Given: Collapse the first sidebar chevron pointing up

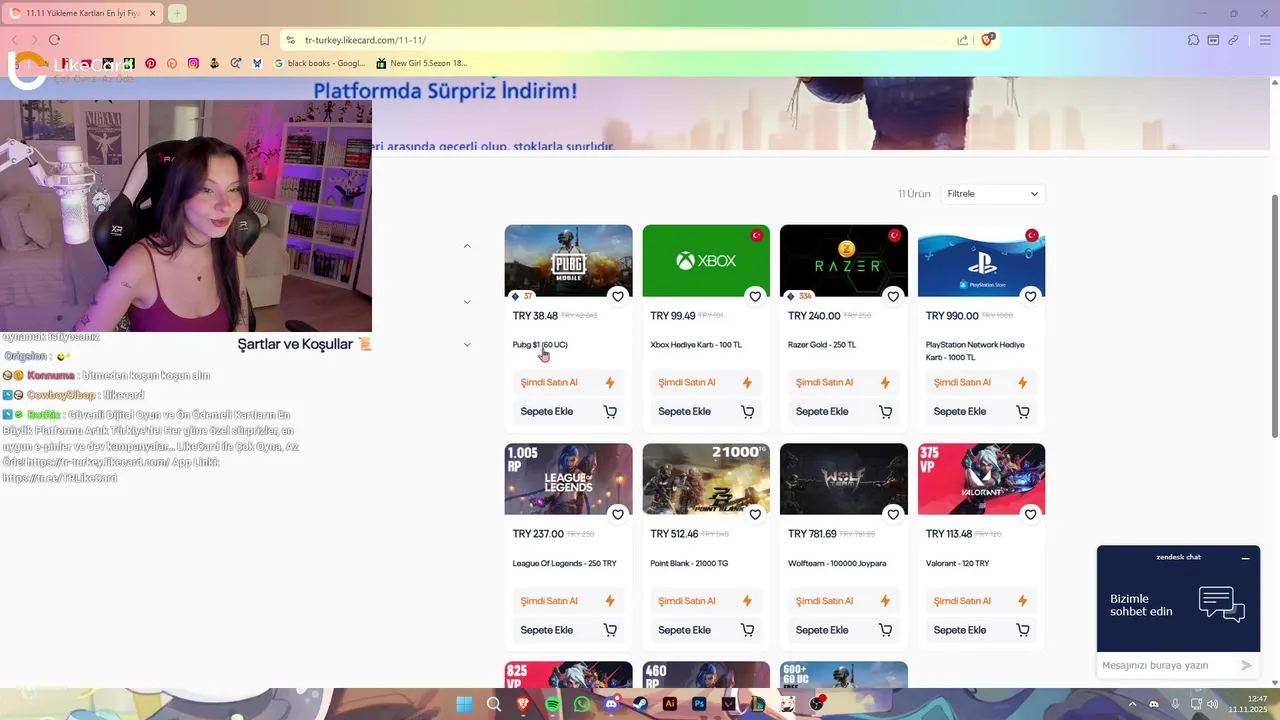Looking at the screenshot, I should tap(467, 246).
